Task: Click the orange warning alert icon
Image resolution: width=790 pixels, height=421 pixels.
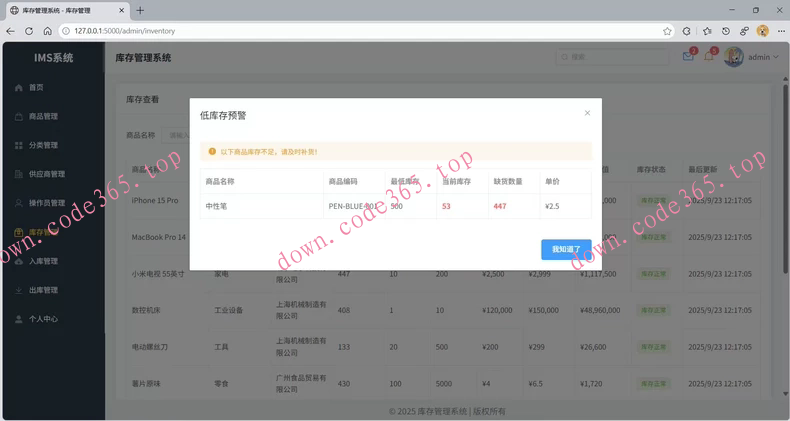Action: [212, 152]
